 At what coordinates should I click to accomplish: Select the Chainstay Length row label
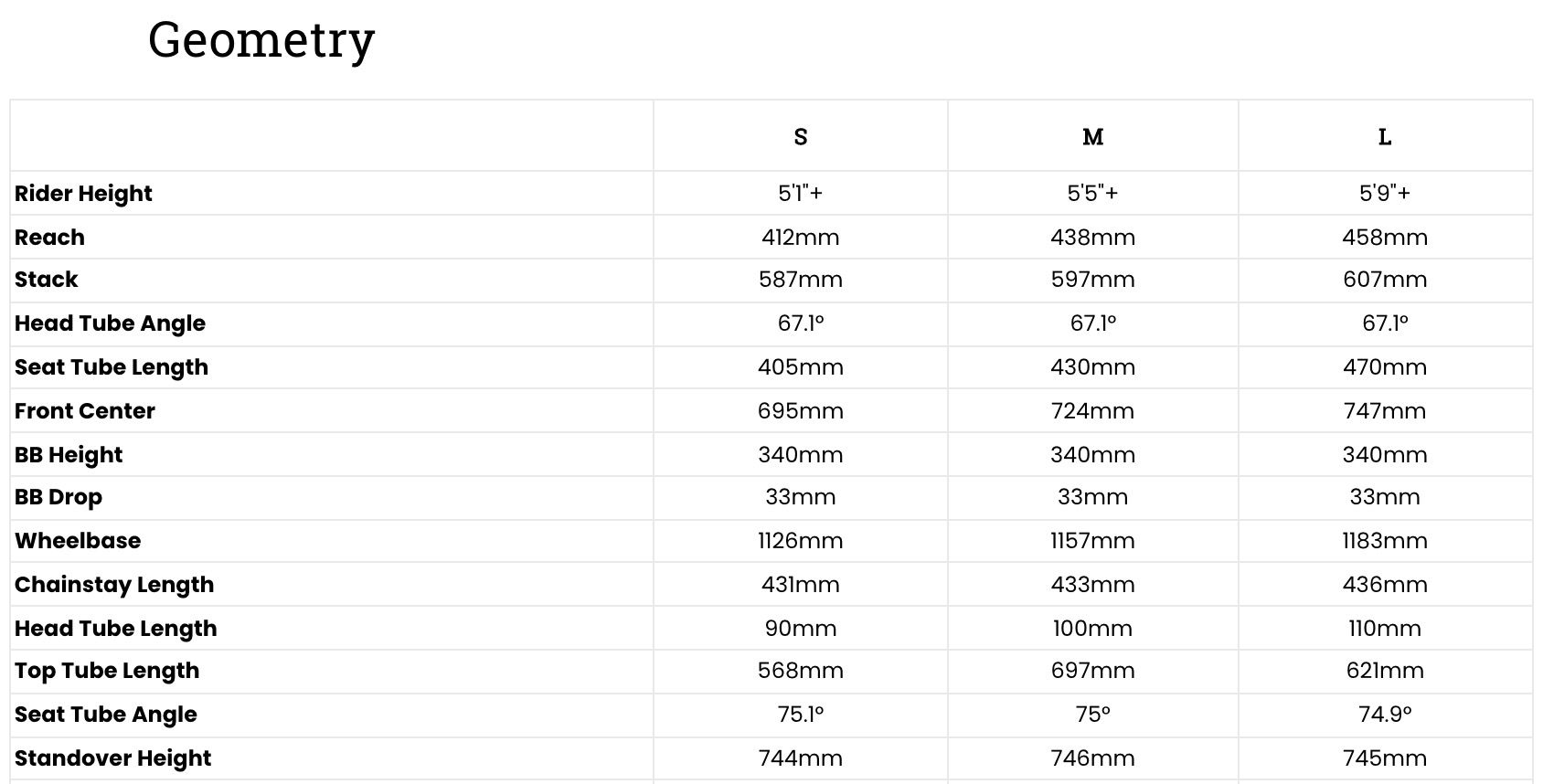[114, 585]
